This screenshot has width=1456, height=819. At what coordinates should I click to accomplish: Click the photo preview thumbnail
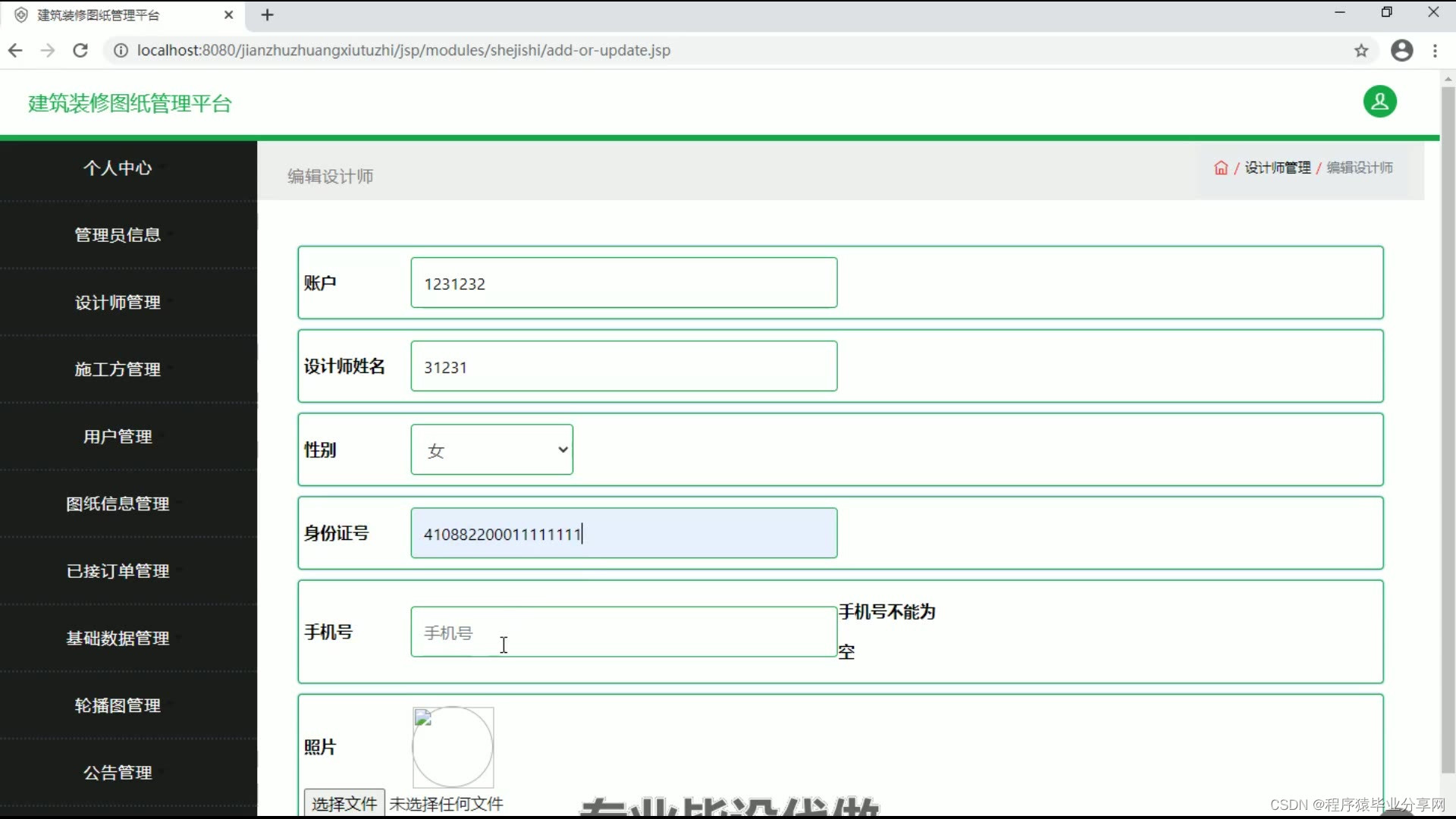tap(453, 747)
